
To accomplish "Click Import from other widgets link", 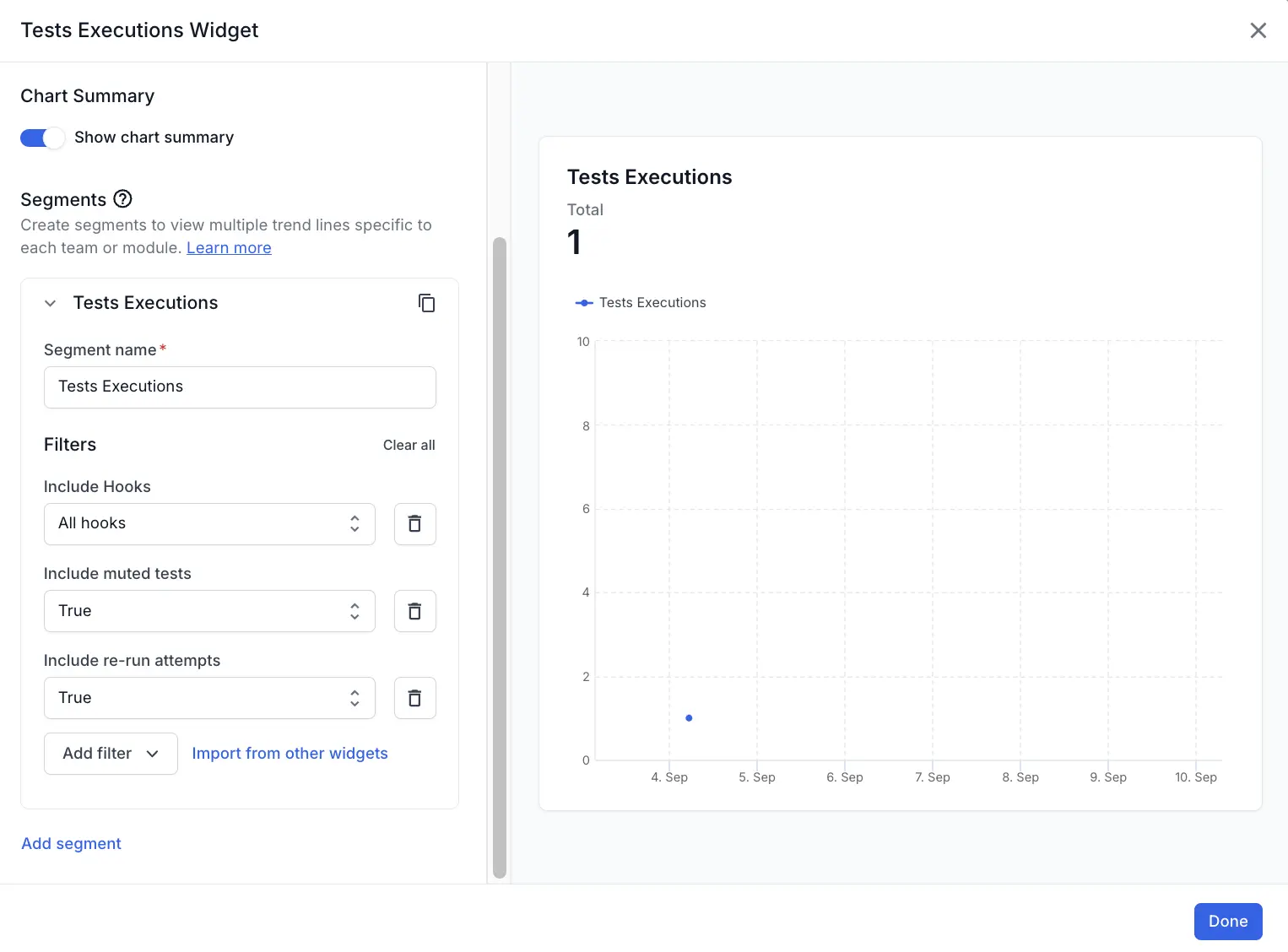I will pos(290,754).
